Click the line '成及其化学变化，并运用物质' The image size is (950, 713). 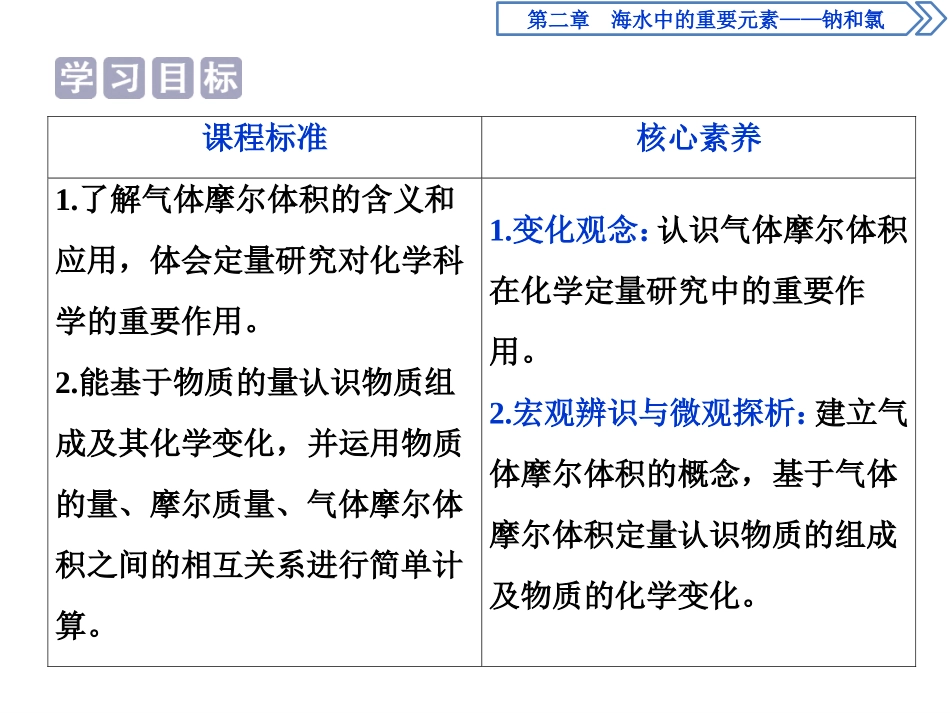[259, 443]
